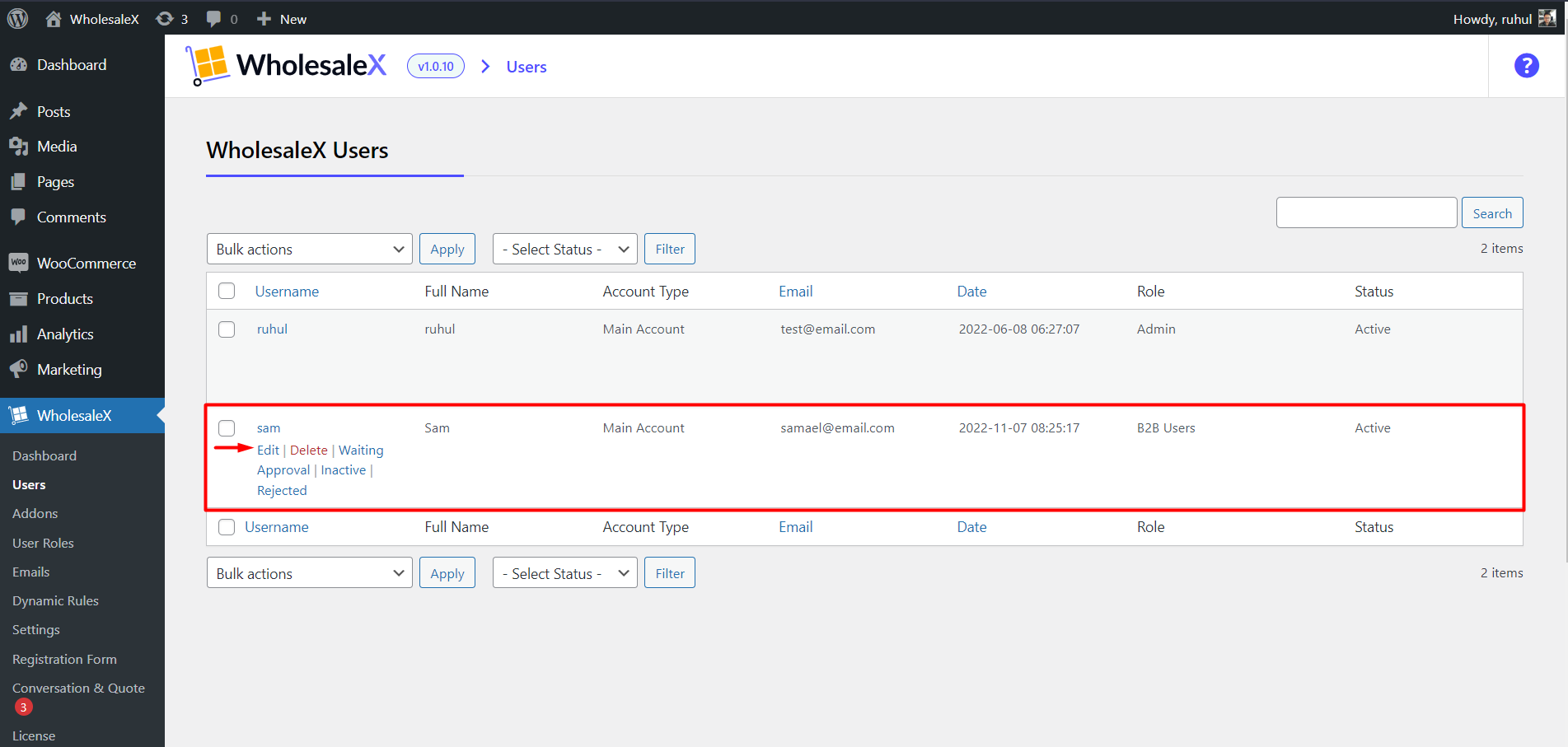Open Registration Form submenu item
The width and height of the screenshot is (1568, 747).
(64, 660)
